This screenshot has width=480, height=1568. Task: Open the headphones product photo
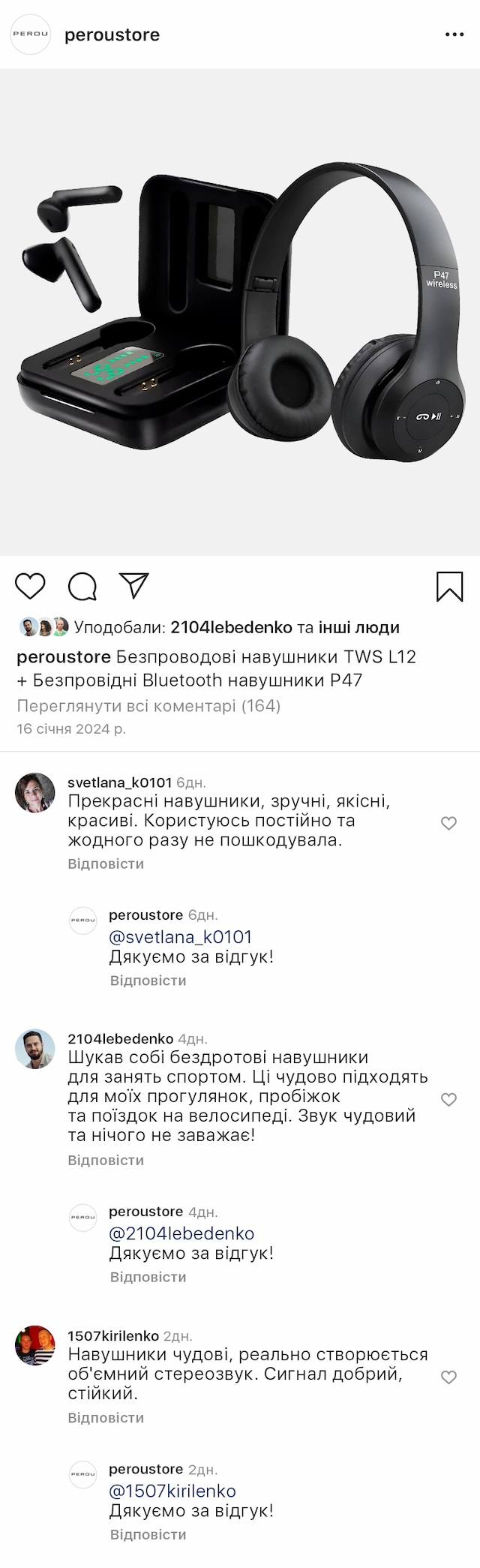point(240,312)
